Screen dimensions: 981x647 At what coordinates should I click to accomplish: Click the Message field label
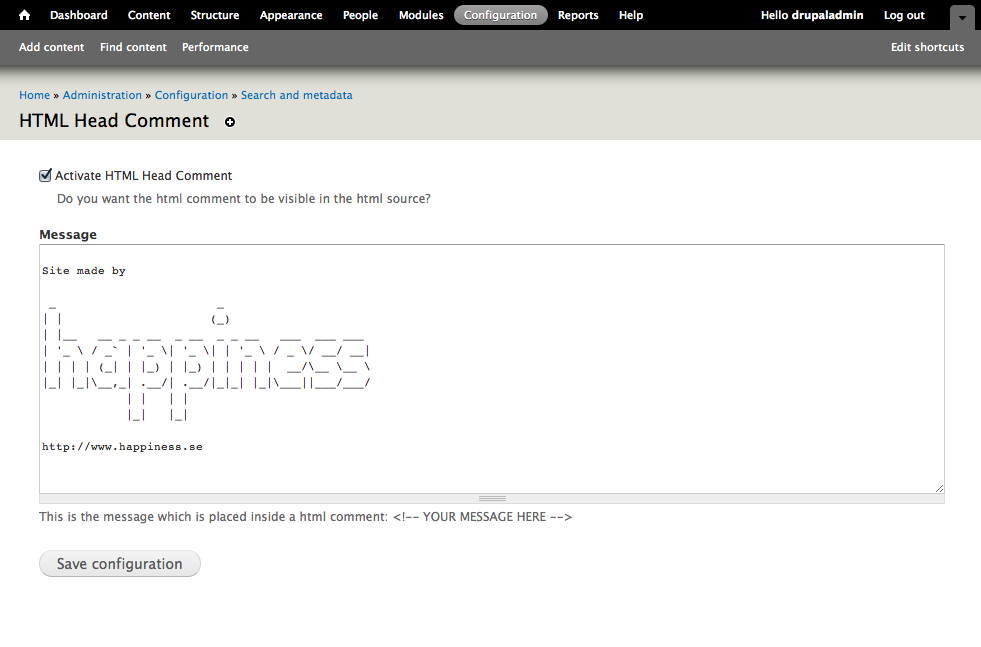click(68, 235)
